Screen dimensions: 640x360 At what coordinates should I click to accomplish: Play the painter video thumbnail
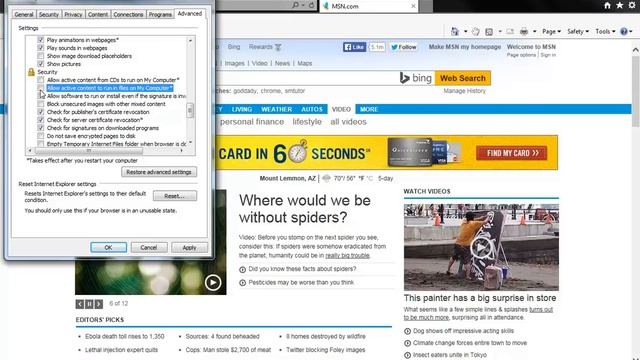click(481, 247)
